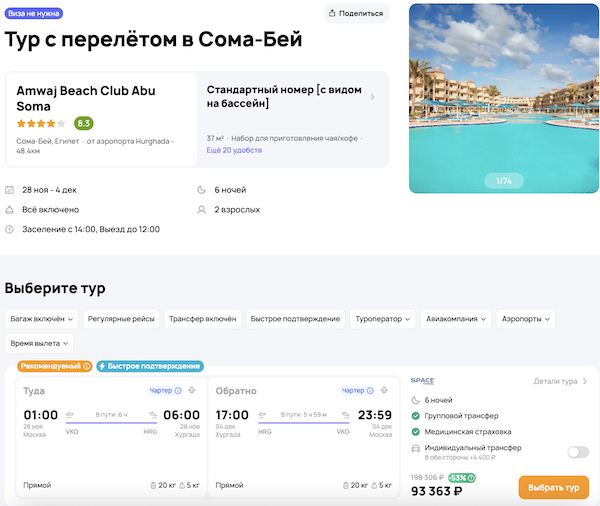The width and height of the screenshot is (600, 506).
Task: Open the Ещё 20 удобств link
Action: (233, 149)
